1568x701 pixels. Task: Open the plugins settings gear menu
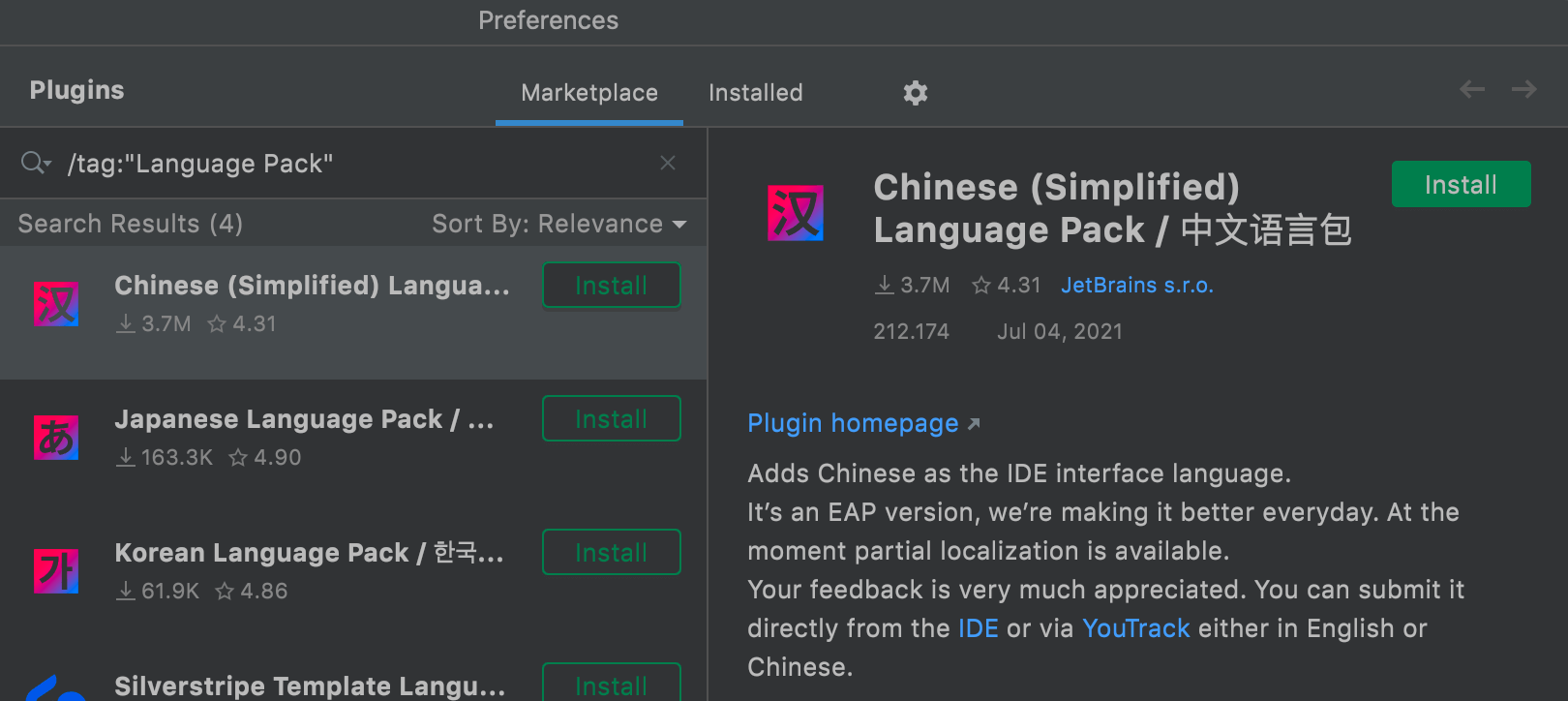click(x=916, y=93)
